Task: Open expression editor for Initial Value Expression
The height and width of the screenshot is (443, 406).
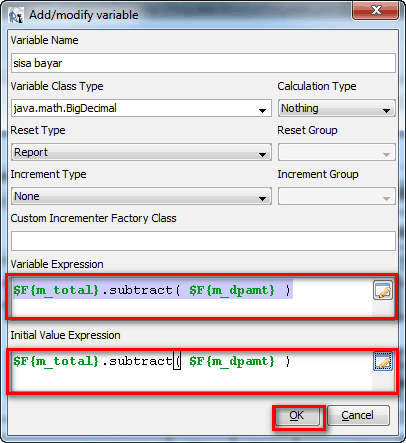Action: click(383, 361)
